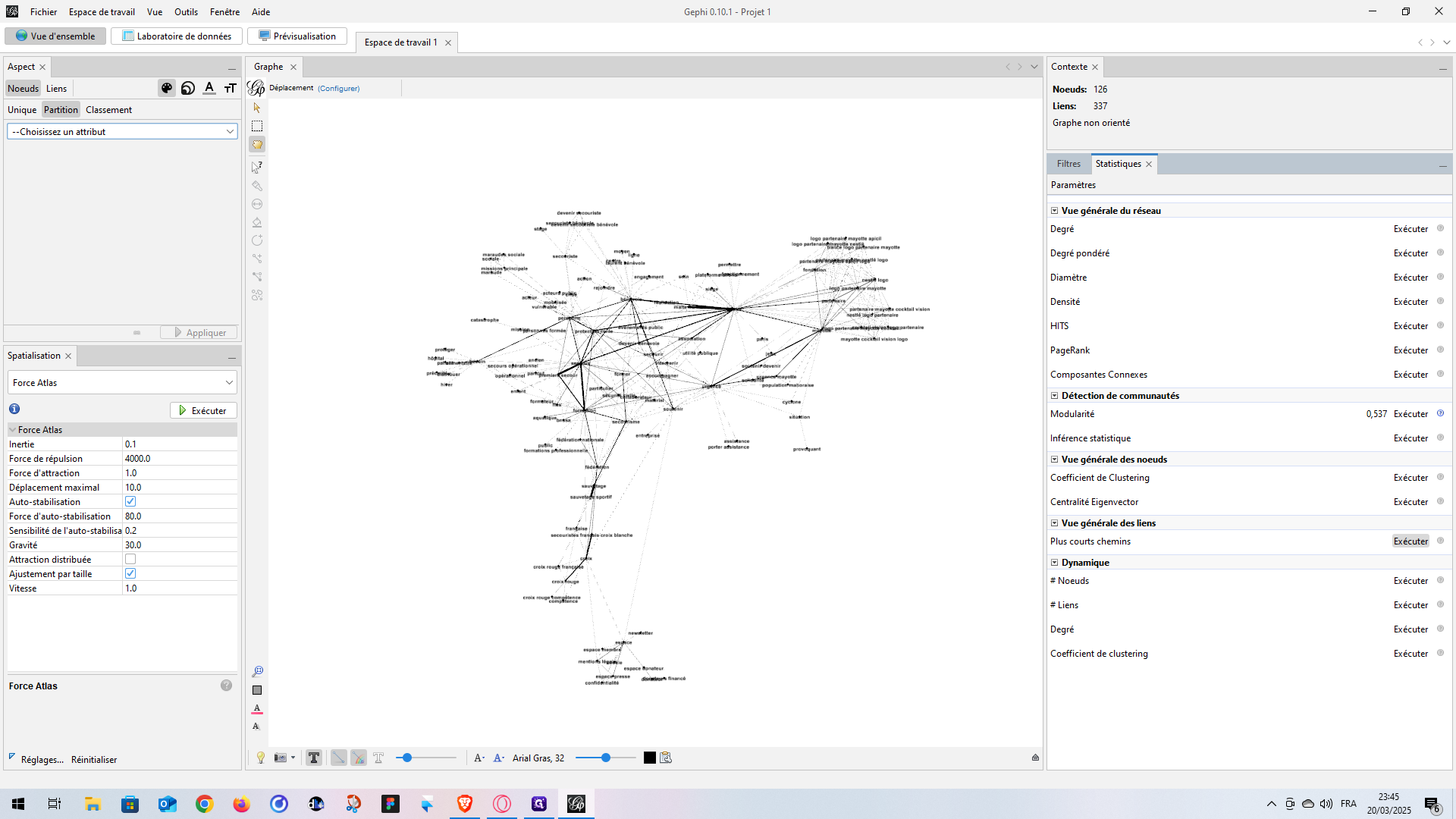Open Google Chrome from the taskbar
1456x819 pixels.
(x=205, y=804)
